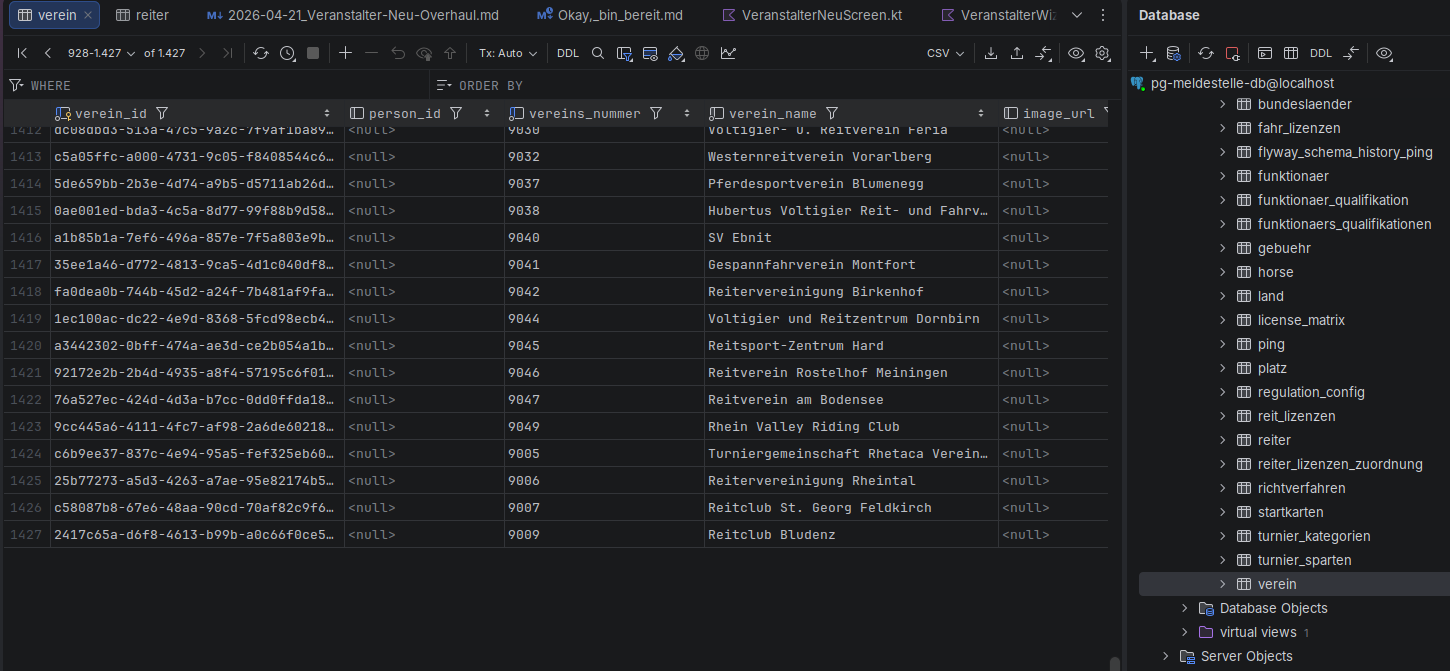Open the grid settings gear icon
1450x671 pixels.
[x=1102, y=53]
